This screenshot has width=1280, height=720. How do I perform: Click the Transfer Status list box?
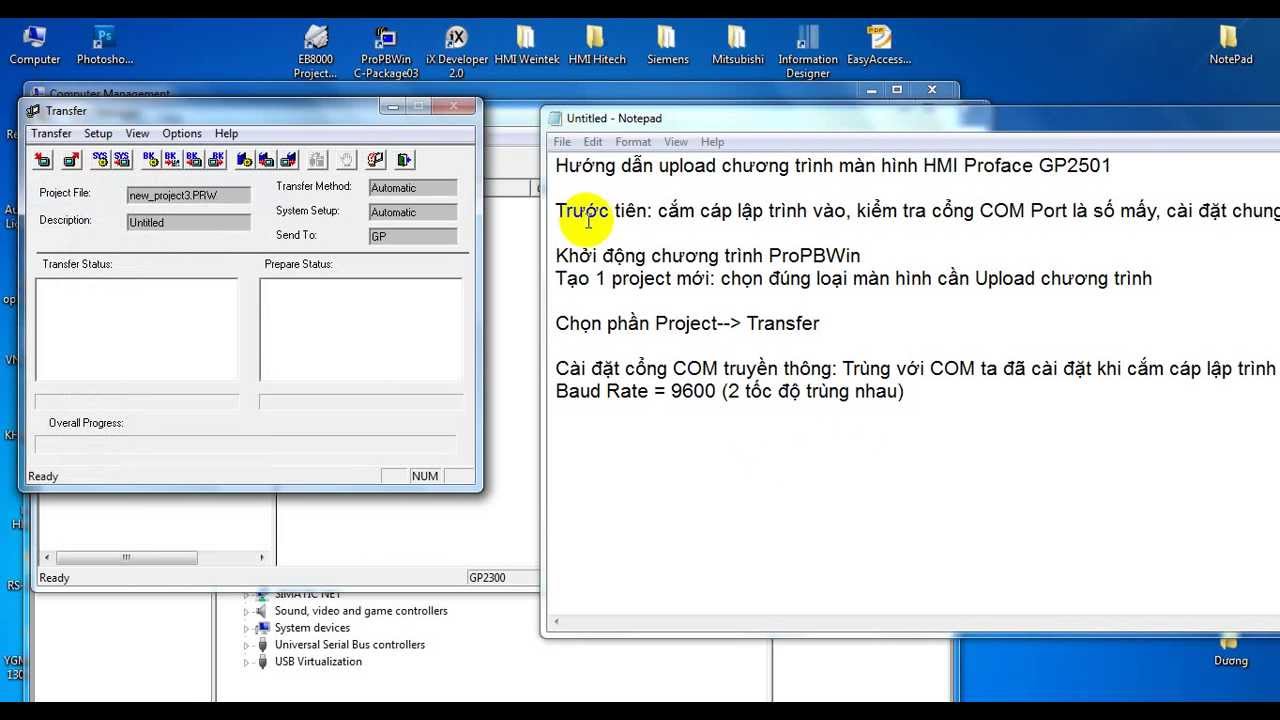click(137, 329)
